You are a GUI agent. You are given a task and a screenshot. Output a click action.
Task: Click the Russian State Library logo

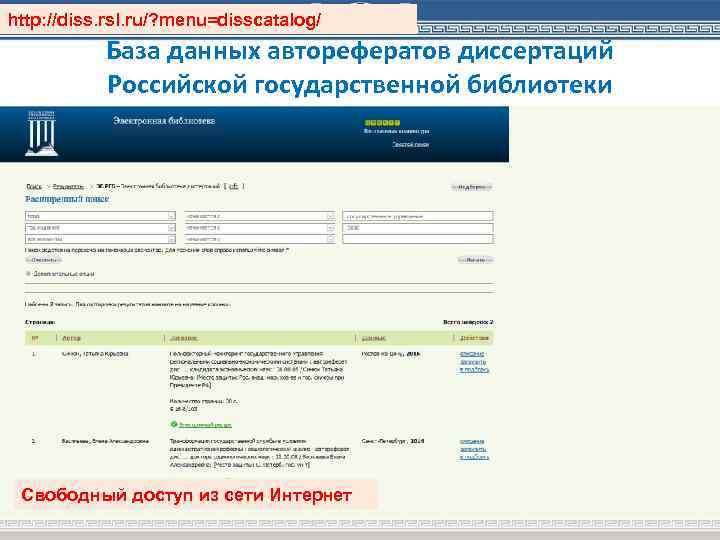[41, 133]
